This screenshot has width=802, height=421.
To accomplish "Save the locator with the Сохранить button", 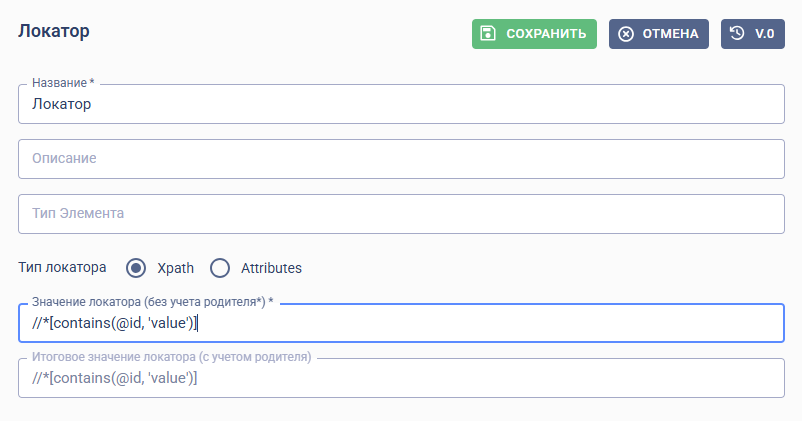I will coord(534,34).
